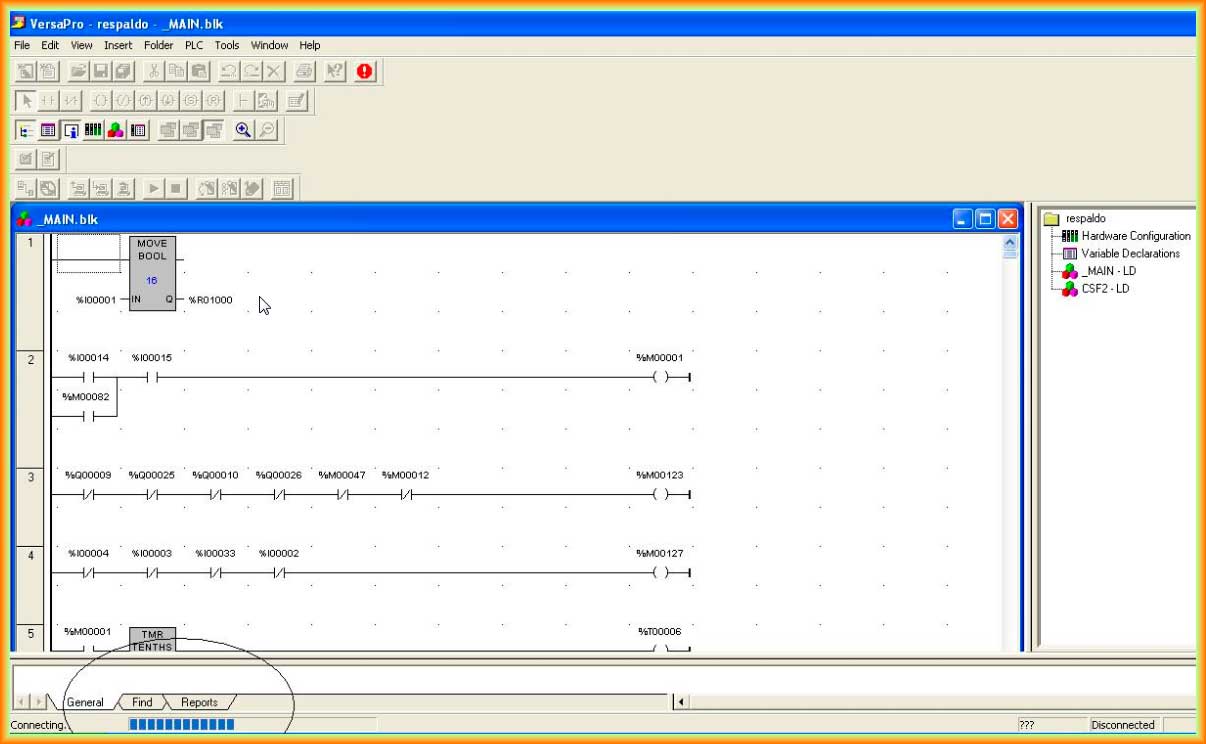Pick the normally open contact tool

(x=48, y=101)
